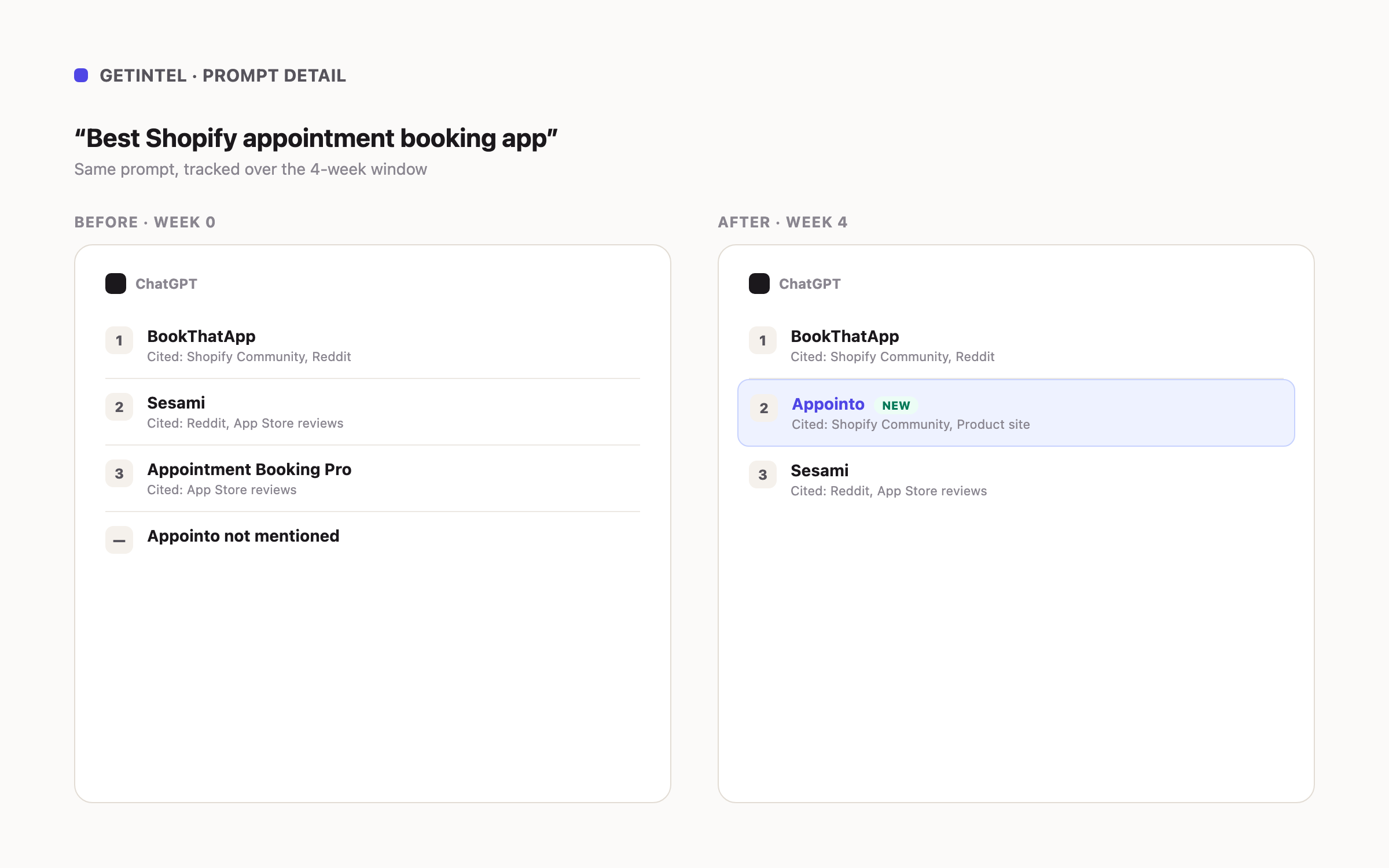Click the 'BEFORE · WEEK 0' label
This screenshot has width=1389, height=868.
click(145, 222)
